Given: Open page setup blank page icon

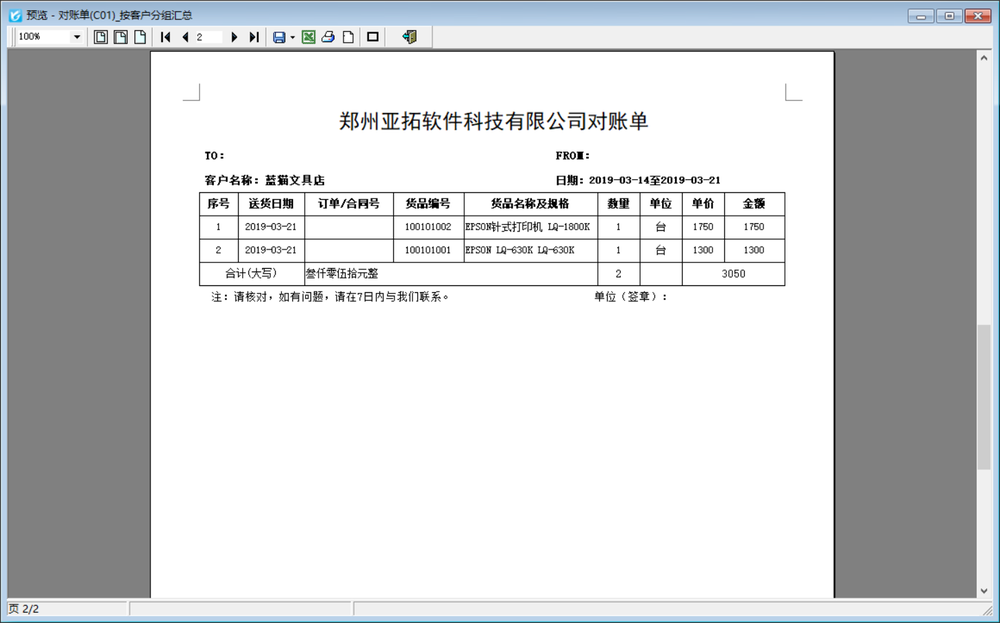Looking at the screenshot, I should (348, 37).
